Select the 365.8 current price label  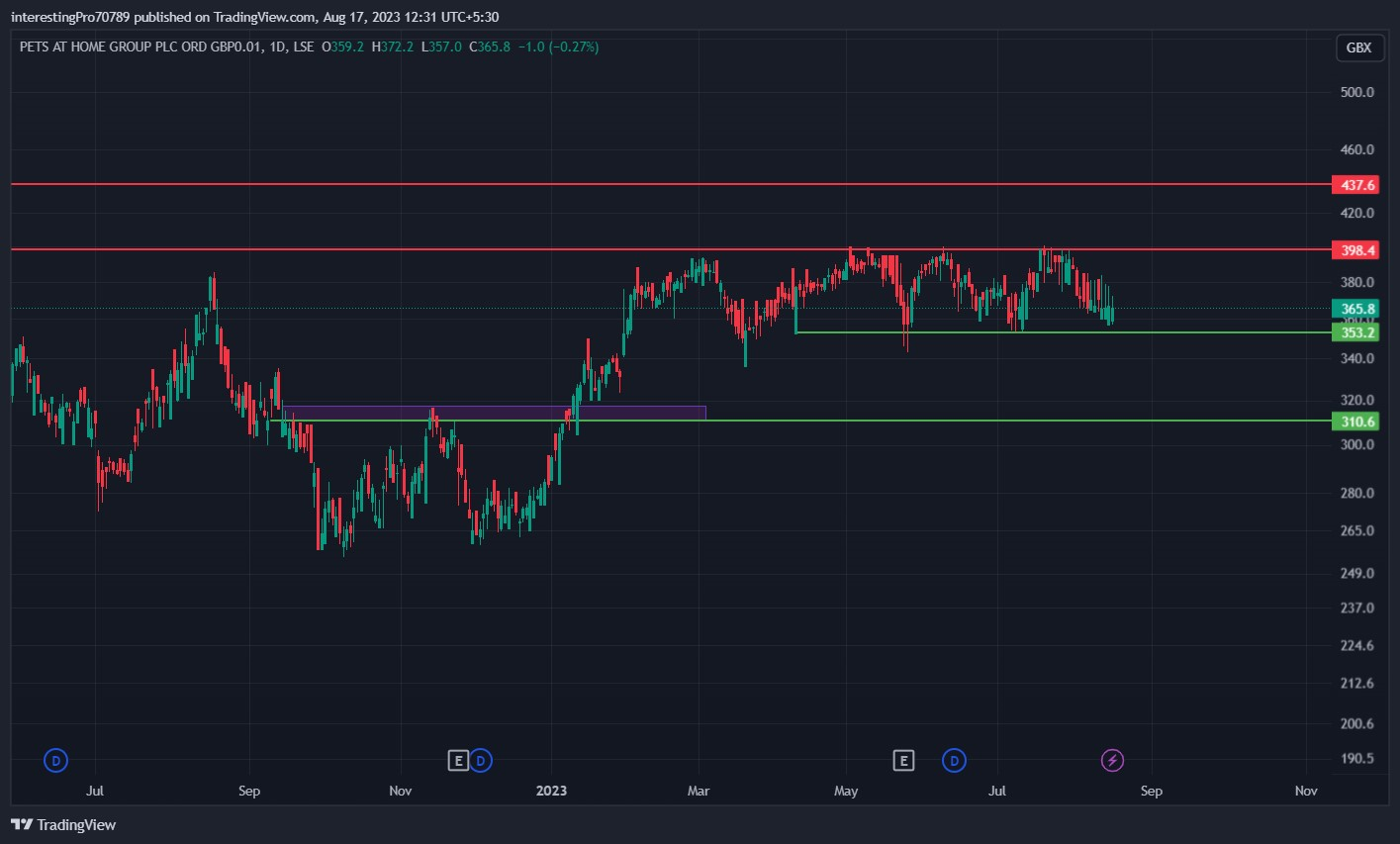(x=1354, y=309)
